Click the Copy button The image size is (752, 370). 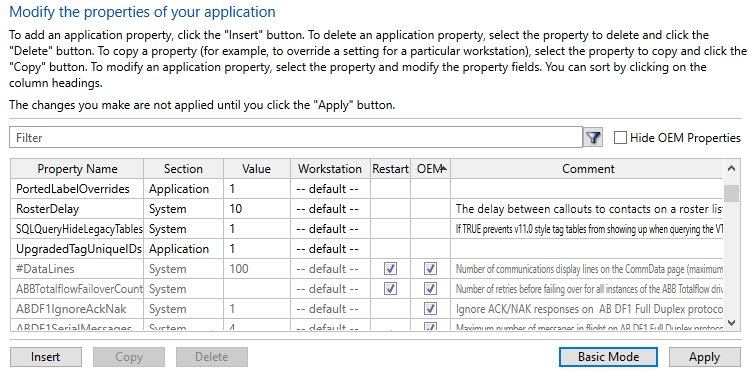129,357
